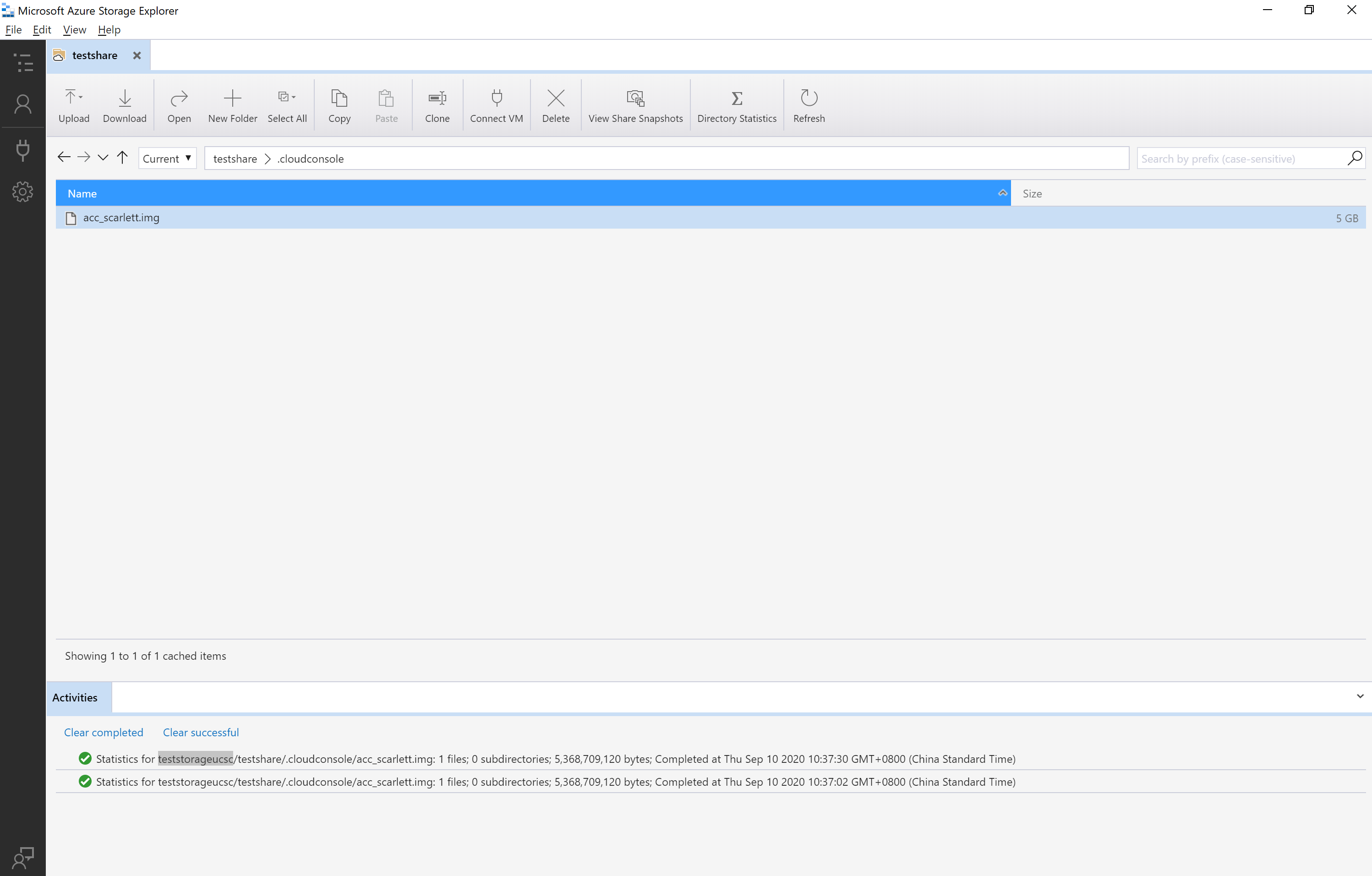Open the Current snapshot dropdown
The image size is (1372, 876).
(x=167, y=159)
